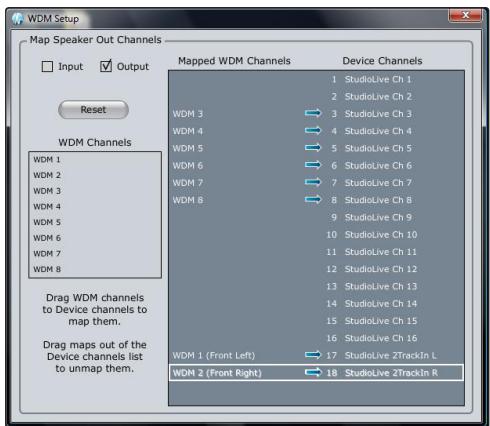Select WDM 6 in WDM Channels list
490x426 pixels.
click(x=95, y=238)
